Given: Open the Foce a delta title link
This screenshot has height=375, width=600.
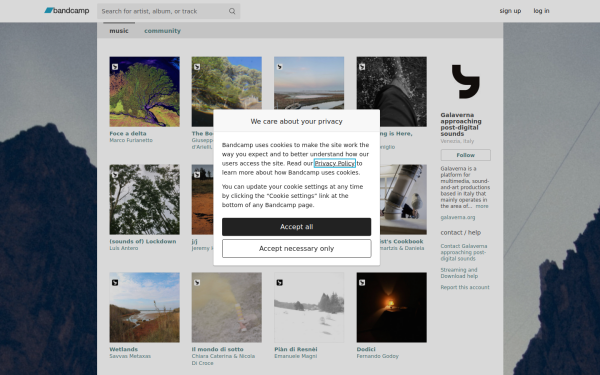Looking at the screenshot, I should pyautogui.click(x=128, y=133).
